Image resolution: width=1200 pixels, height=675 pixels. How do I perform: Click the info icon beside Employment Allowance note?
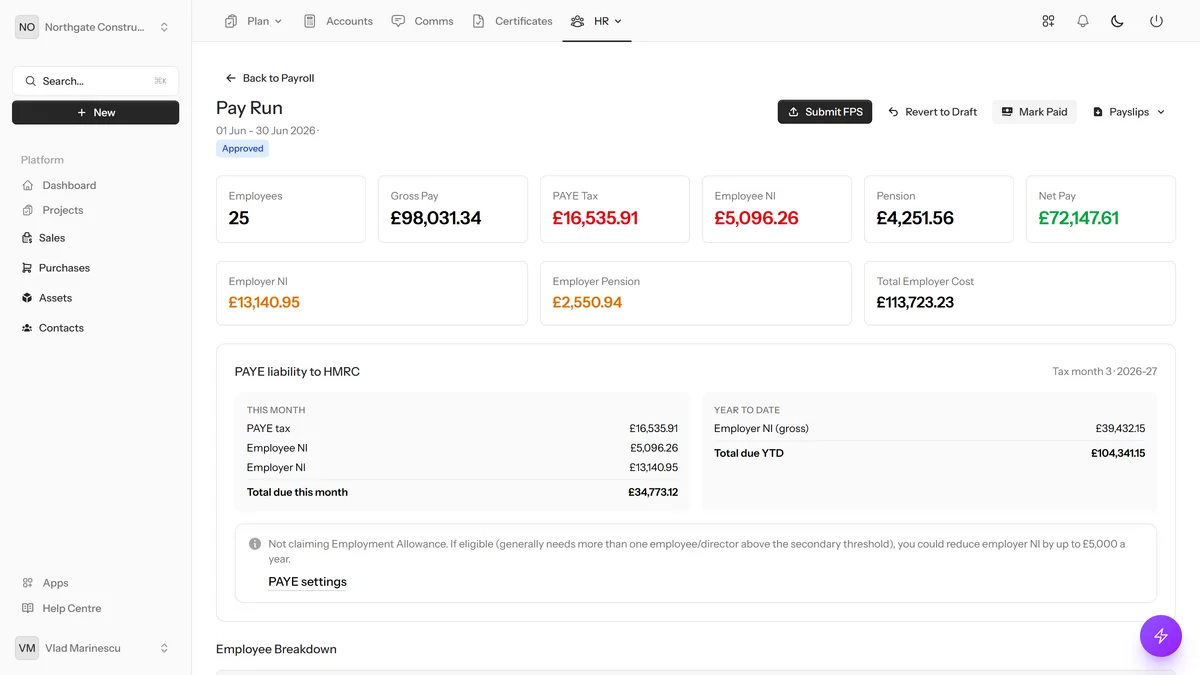(x=255, y=544)
